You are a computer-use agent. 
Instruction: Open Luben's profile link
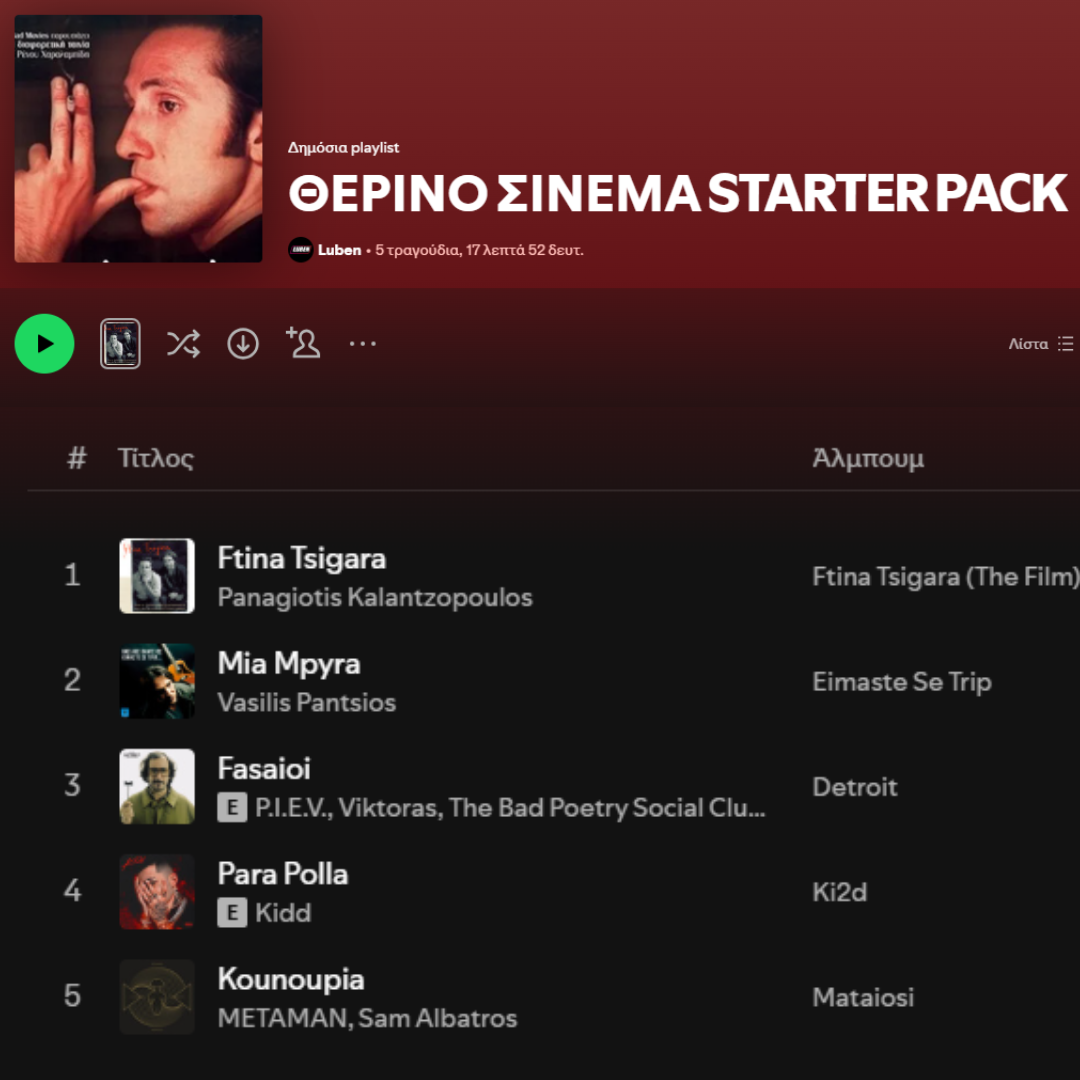pos(341,249)
